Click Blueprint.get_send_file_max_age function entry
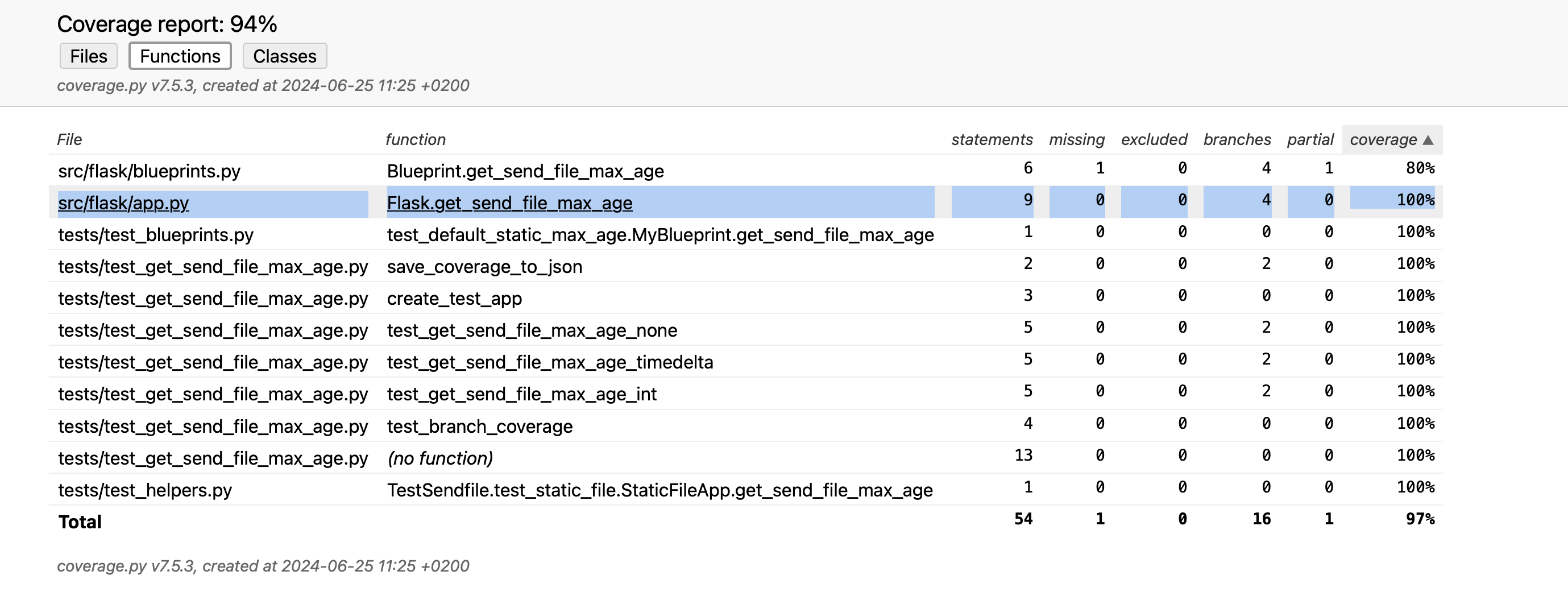 [525, 171]
